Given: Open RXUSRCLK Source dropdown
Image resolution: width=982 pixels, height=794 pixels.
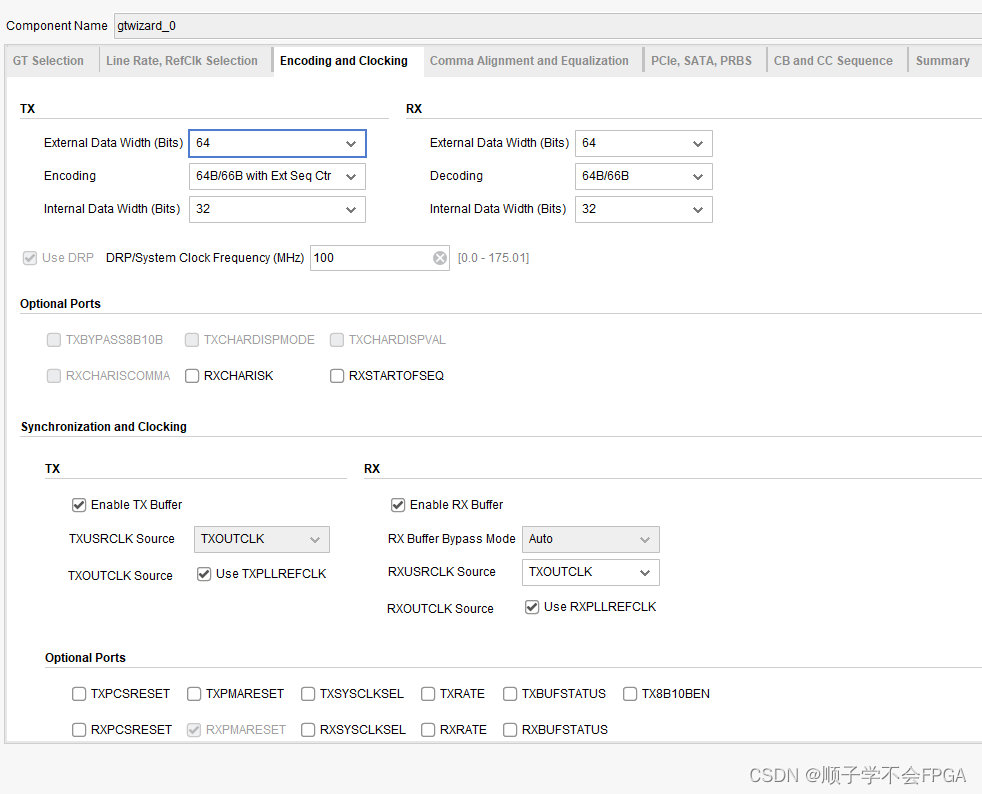Looking at the screenshot, I should click(591, 572).
